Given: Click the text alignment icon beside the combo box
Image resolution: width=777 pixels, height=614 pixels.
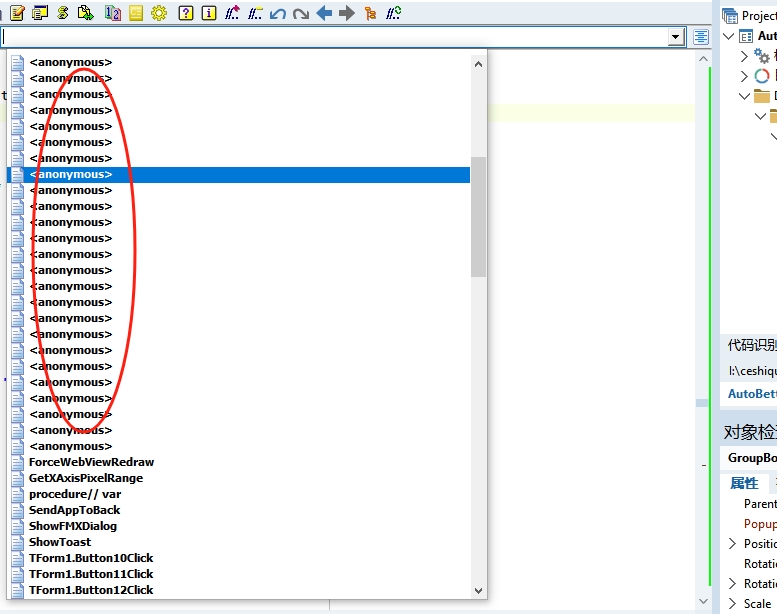Looking at the screenshot, I should point(701,37).
